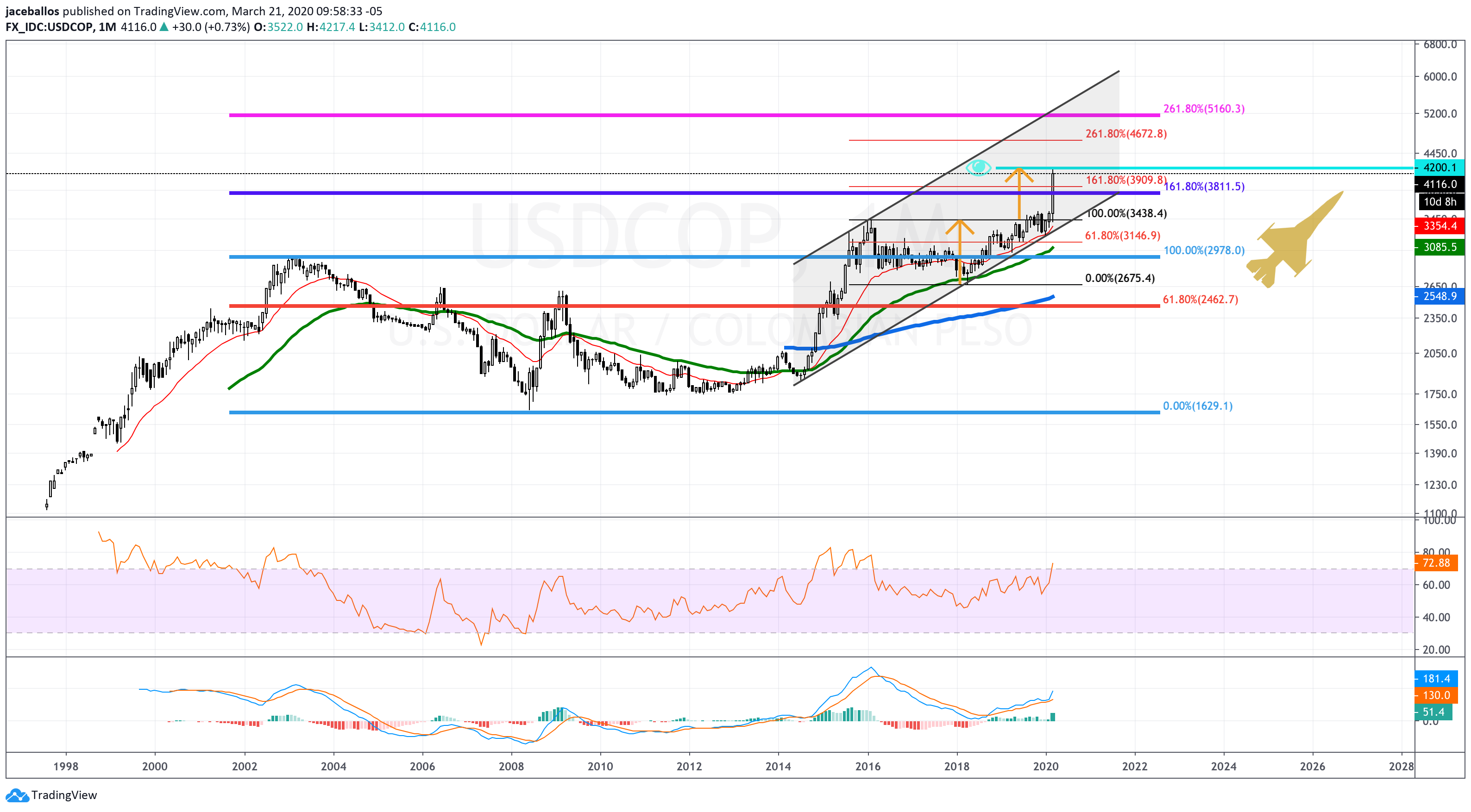Click the 60.00 RSI axis label
This screenshot has height=812, width=1471.
(1437, 584)
